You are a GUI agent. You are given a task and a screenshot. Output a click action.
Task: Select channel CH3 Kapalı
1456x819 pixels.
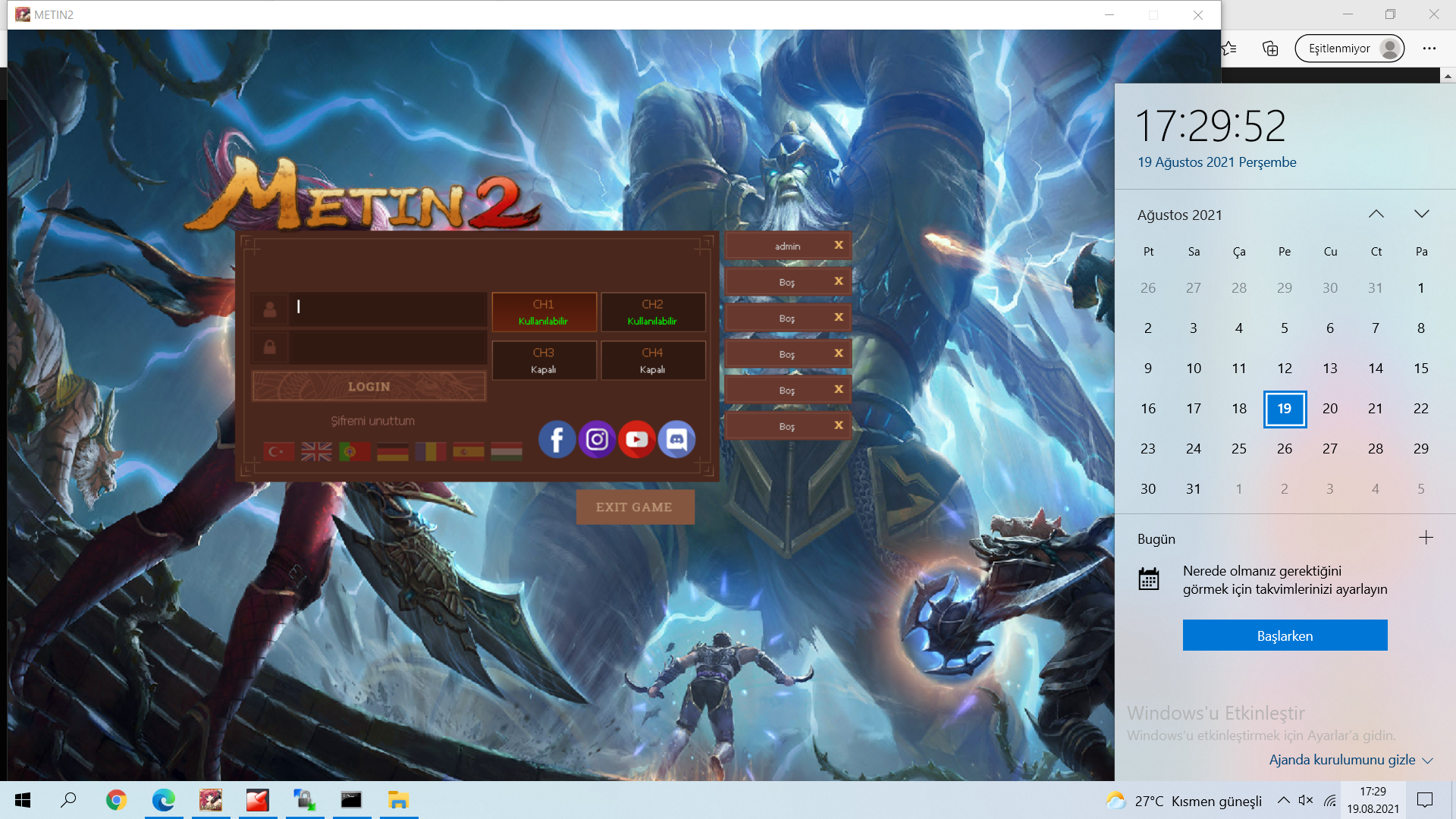[x=544, y=360]
